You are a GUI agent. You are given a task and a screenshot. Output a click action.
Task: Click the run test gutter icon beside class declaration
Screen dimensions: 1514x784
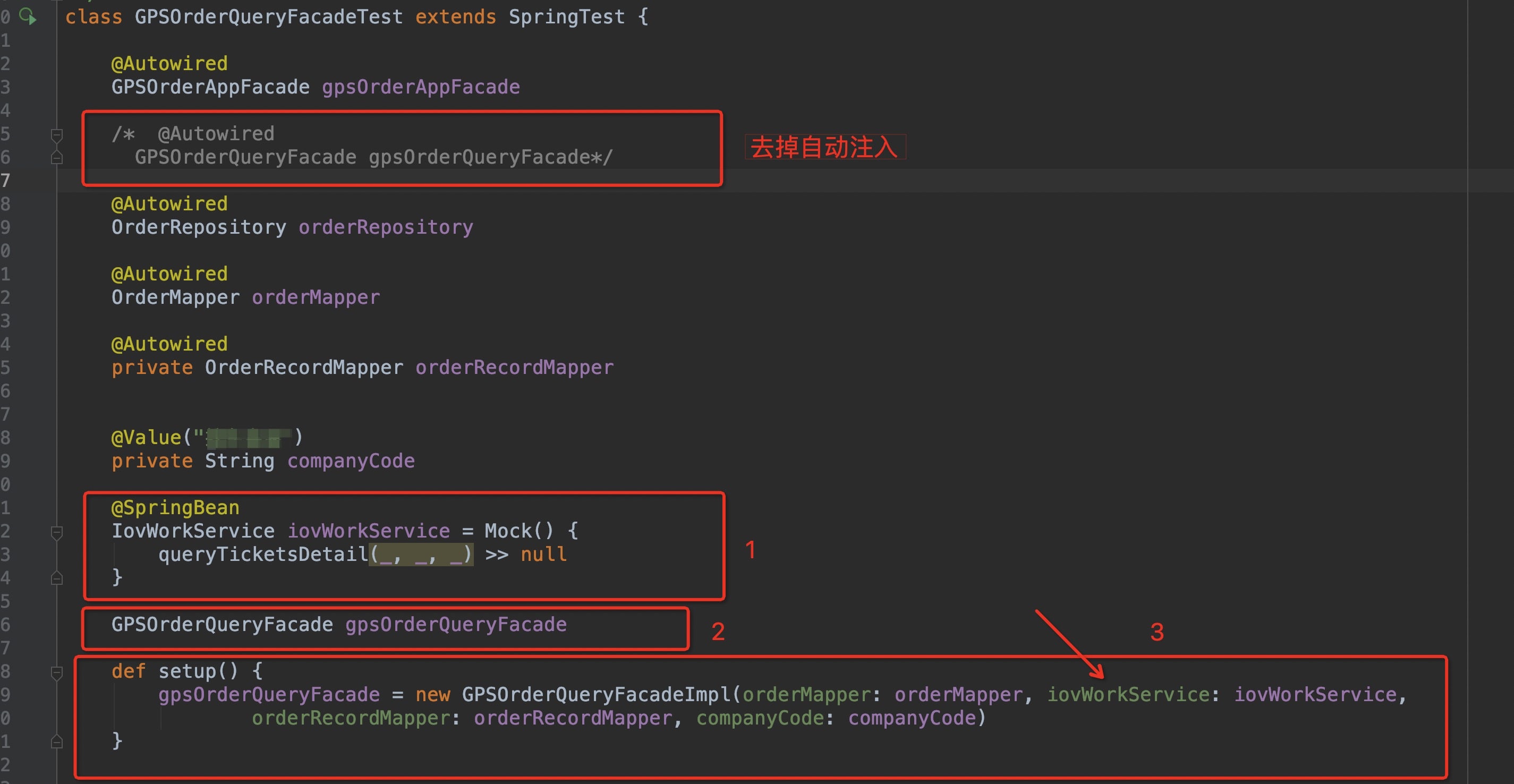(x=27, y=16)
